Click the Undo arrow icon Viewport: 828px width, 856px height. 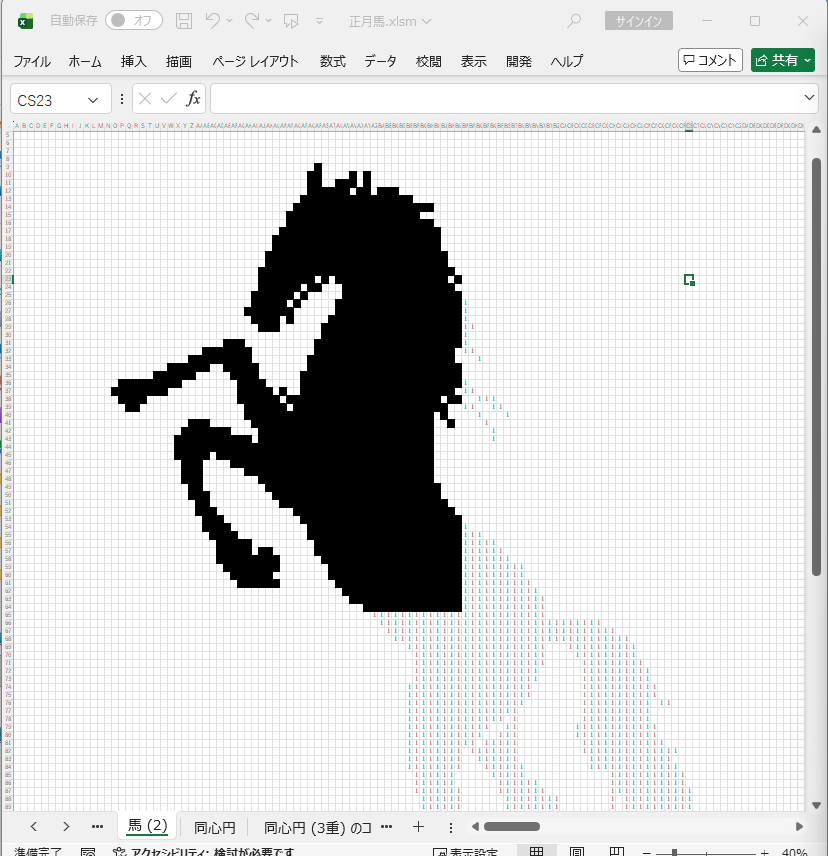[212, 21]
